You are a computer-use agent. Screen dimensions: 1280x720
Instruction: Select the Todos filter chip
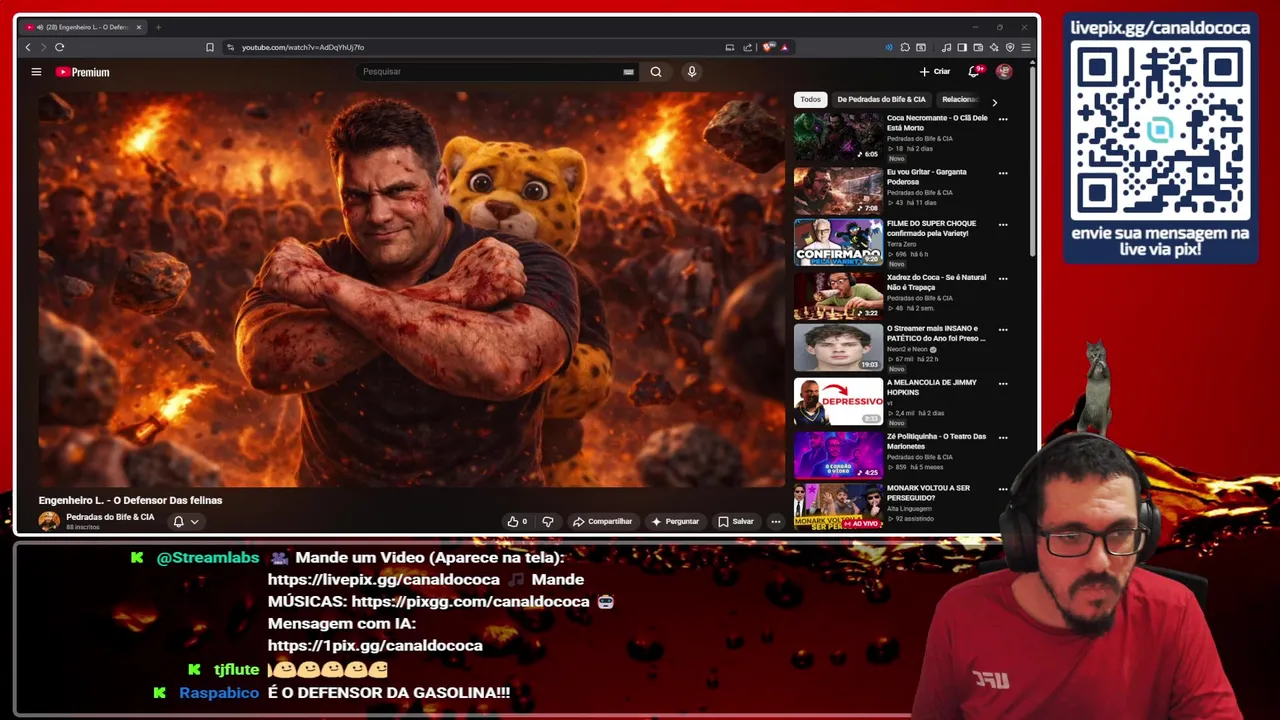[810, 99]
